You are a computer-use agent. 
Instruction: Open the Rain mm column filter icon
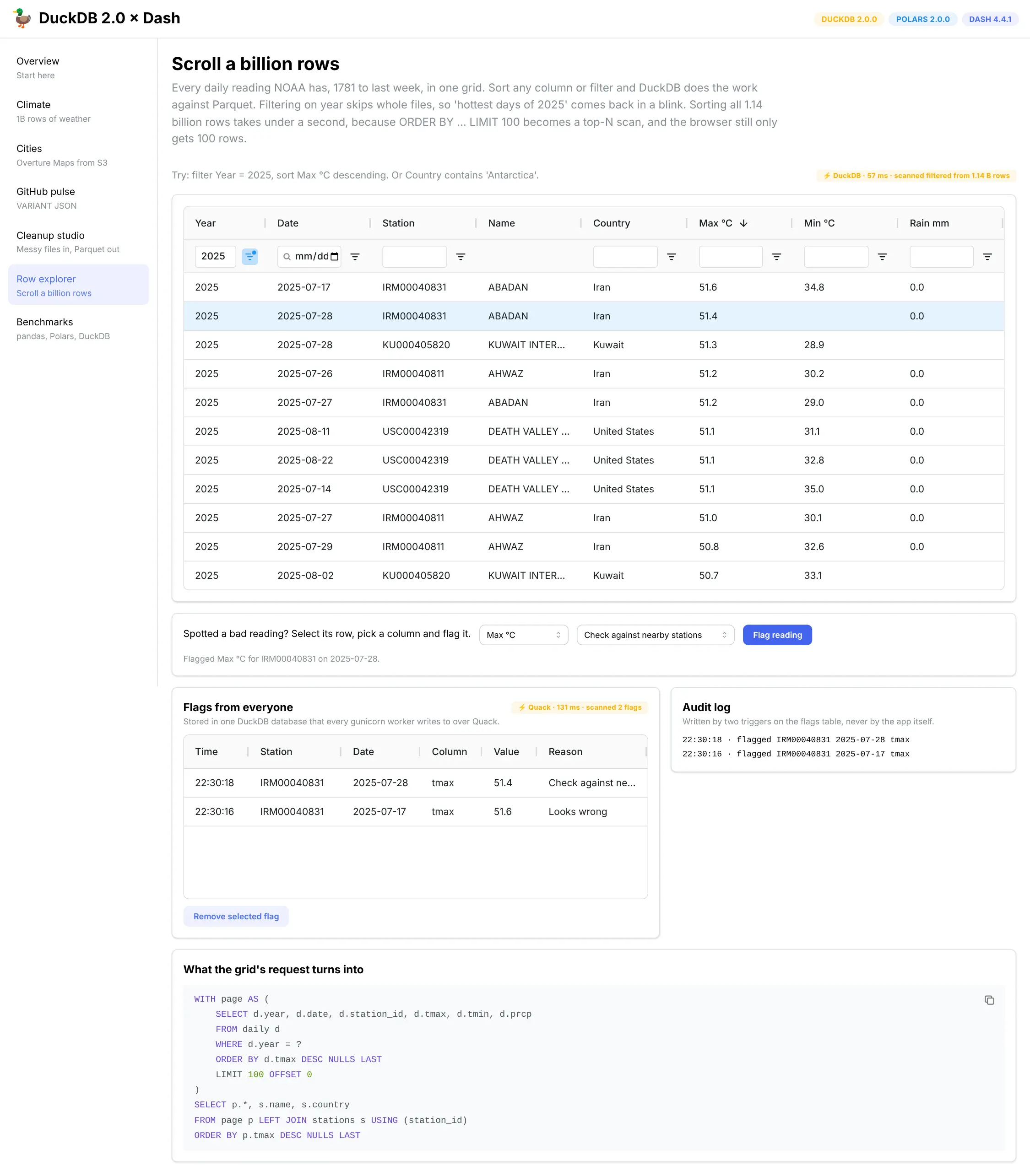coord(987,257)
